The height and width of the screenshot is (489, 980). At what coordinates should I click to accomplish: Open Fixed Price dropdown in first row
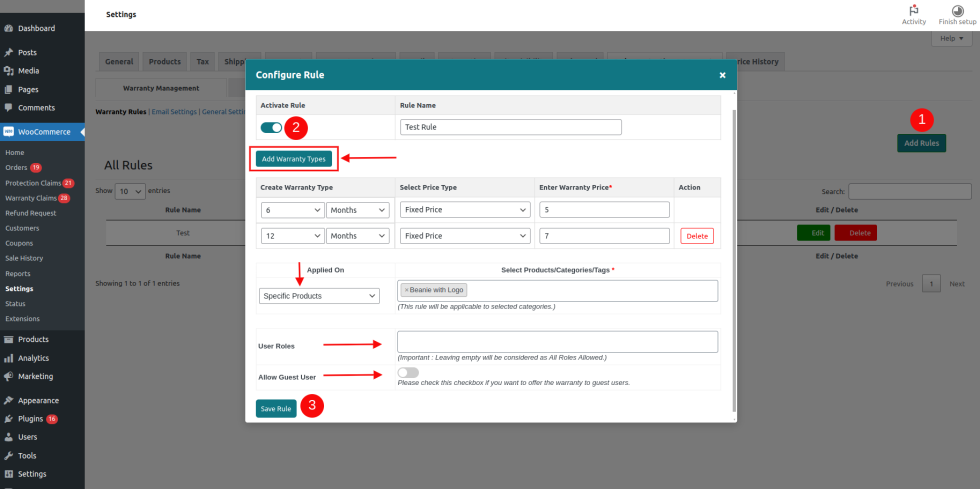pos(465,209)
